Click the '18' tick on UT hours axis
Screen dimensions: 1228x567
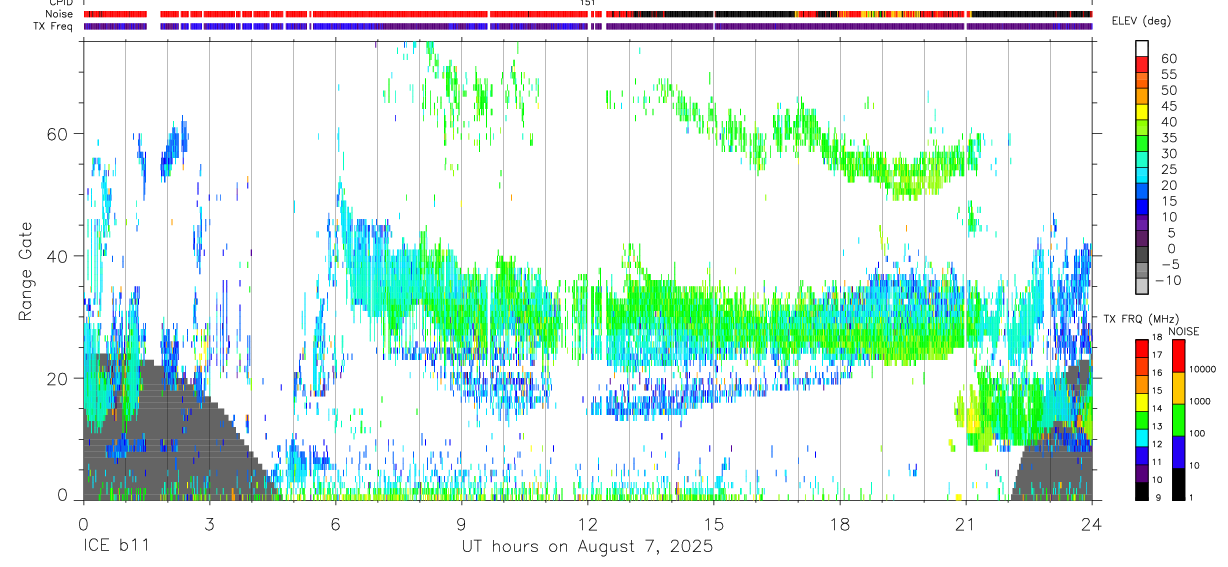pyautogui.click(x=840, y=523)
